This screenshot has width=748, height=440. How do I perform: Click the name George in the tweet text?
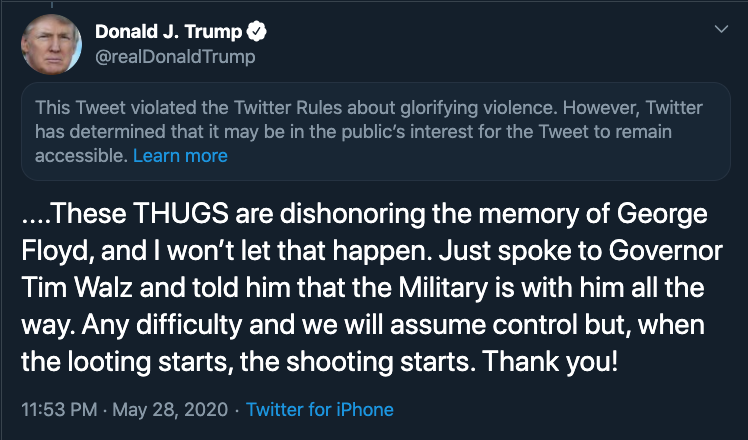tap(662, 214)
